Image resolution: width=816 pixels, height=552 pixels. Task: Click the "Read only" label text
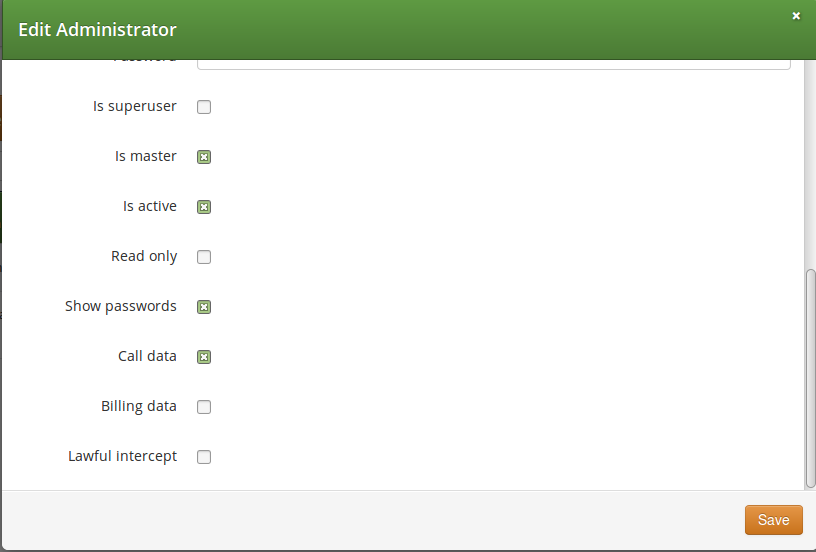coord(144,256)
